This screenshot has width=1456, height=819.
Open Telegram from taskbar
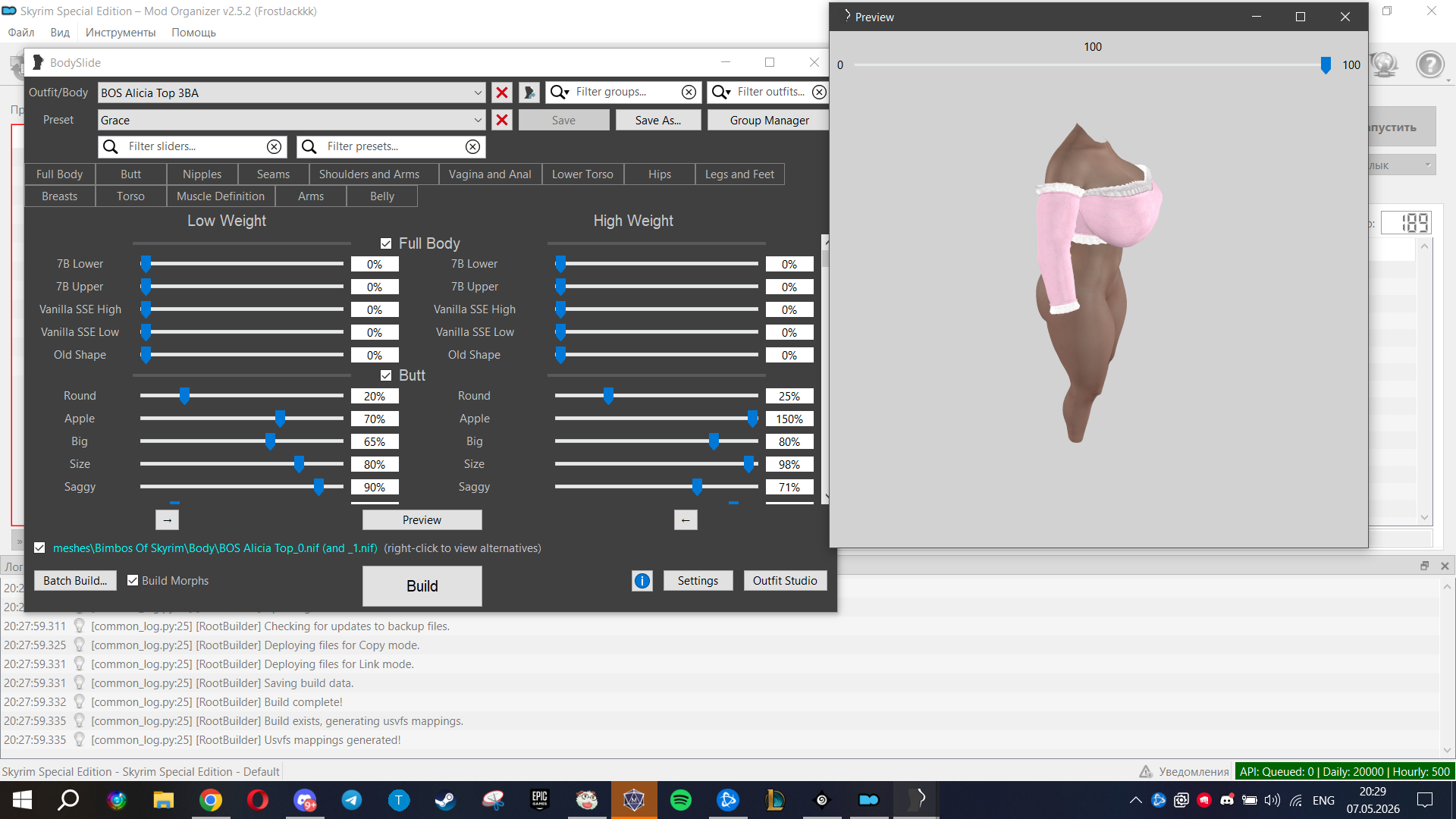tap(352, 800)
